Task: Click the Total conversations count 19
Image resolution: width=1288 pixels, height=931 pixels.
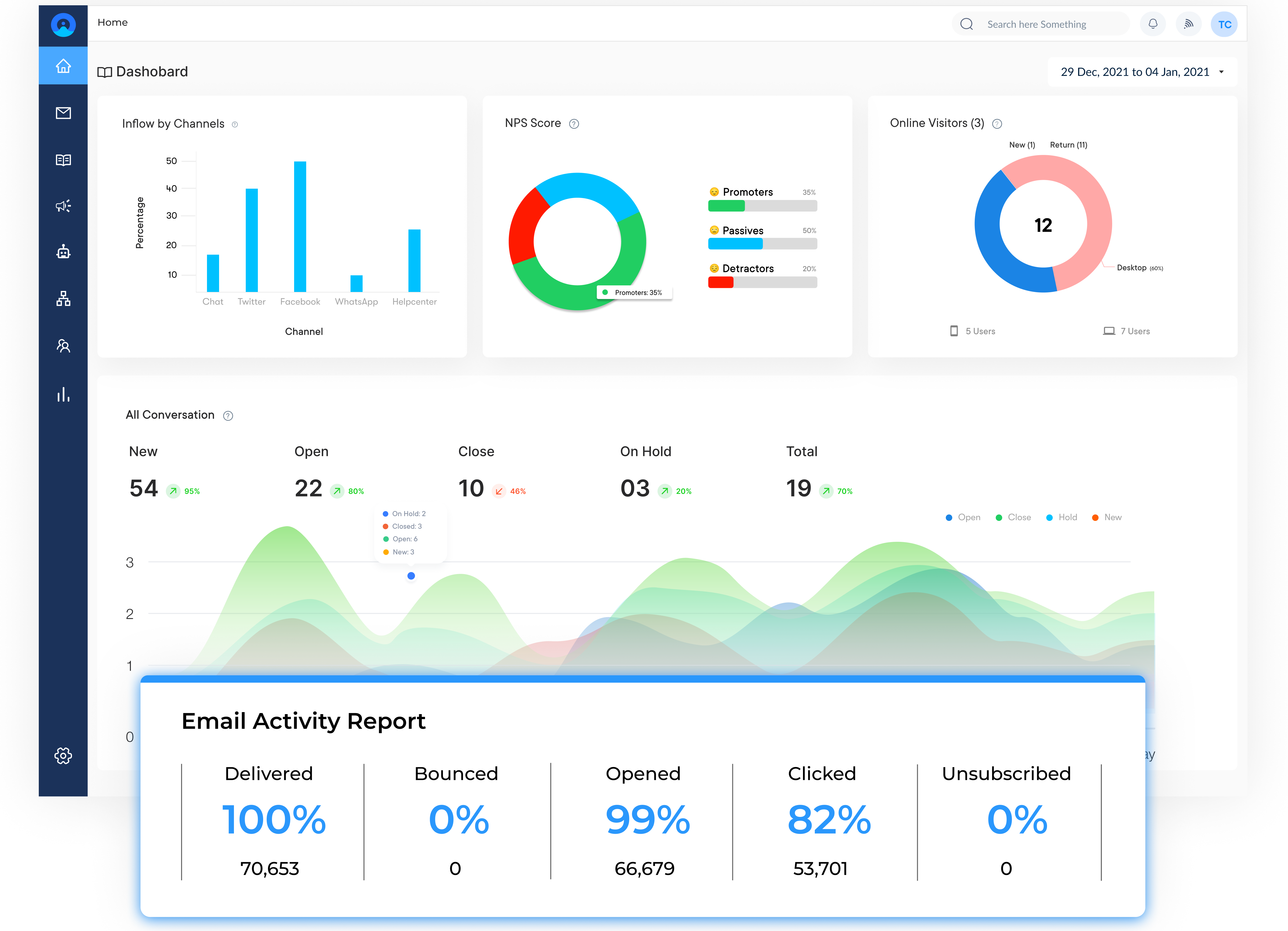Action: 798,488
